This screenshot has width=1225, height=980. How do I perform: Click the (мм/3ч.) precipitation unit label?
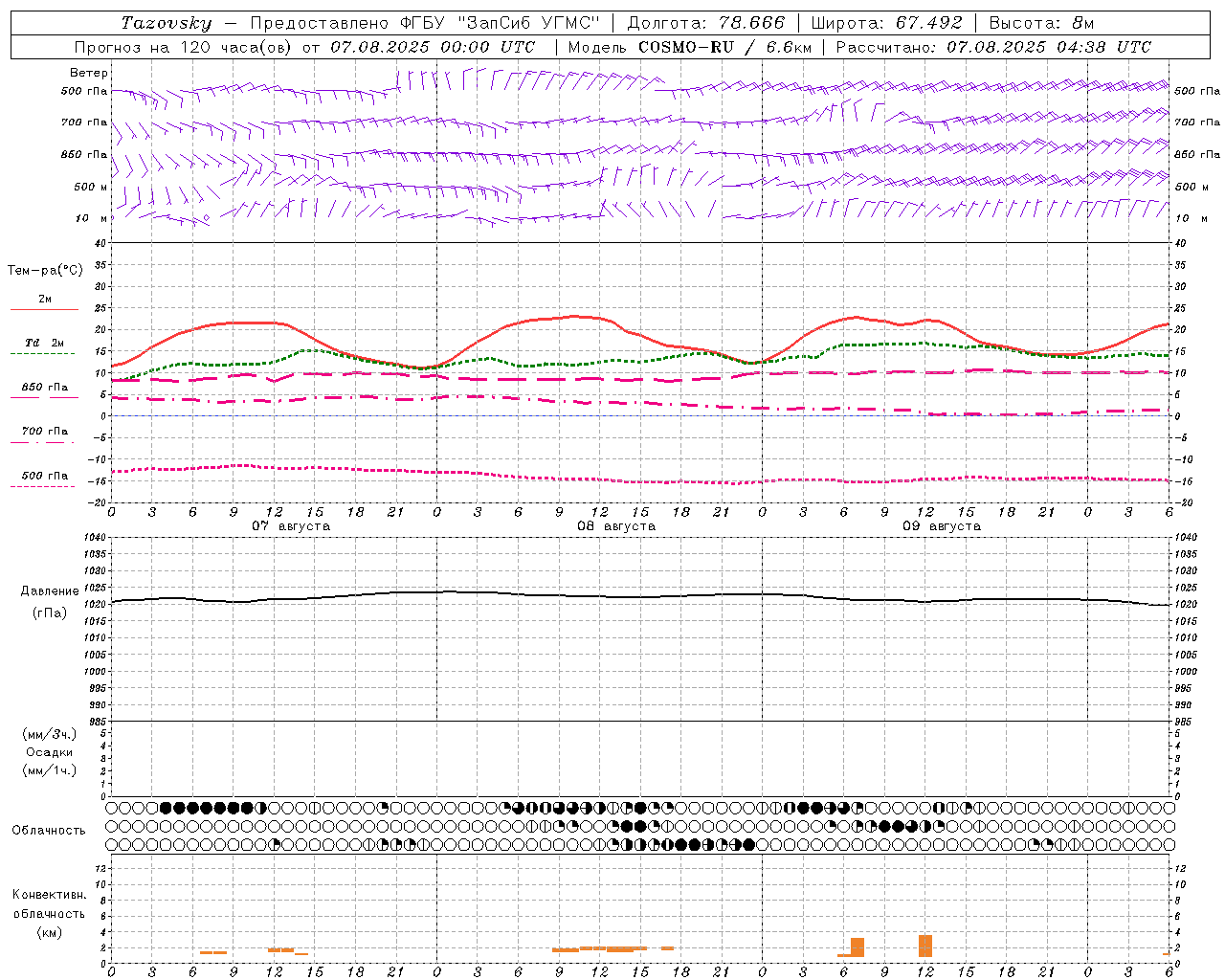[50, 734]
